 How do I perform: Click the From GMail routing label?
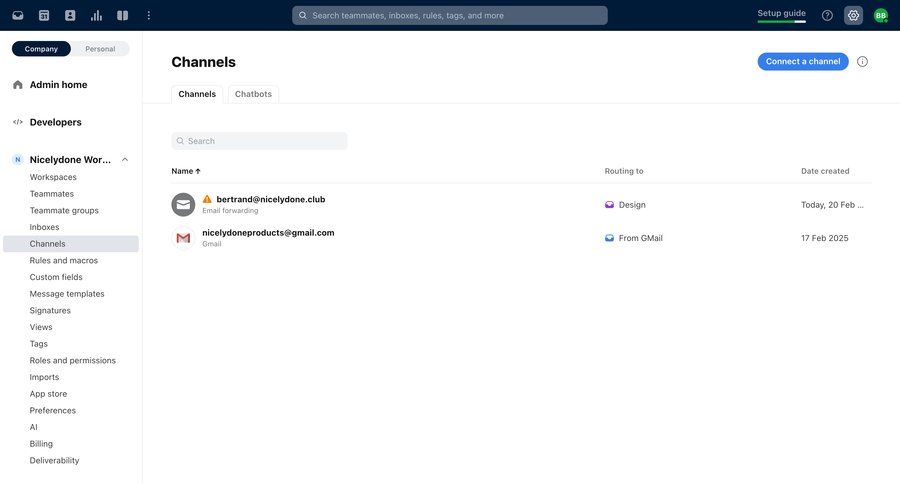tap(641, 238)
